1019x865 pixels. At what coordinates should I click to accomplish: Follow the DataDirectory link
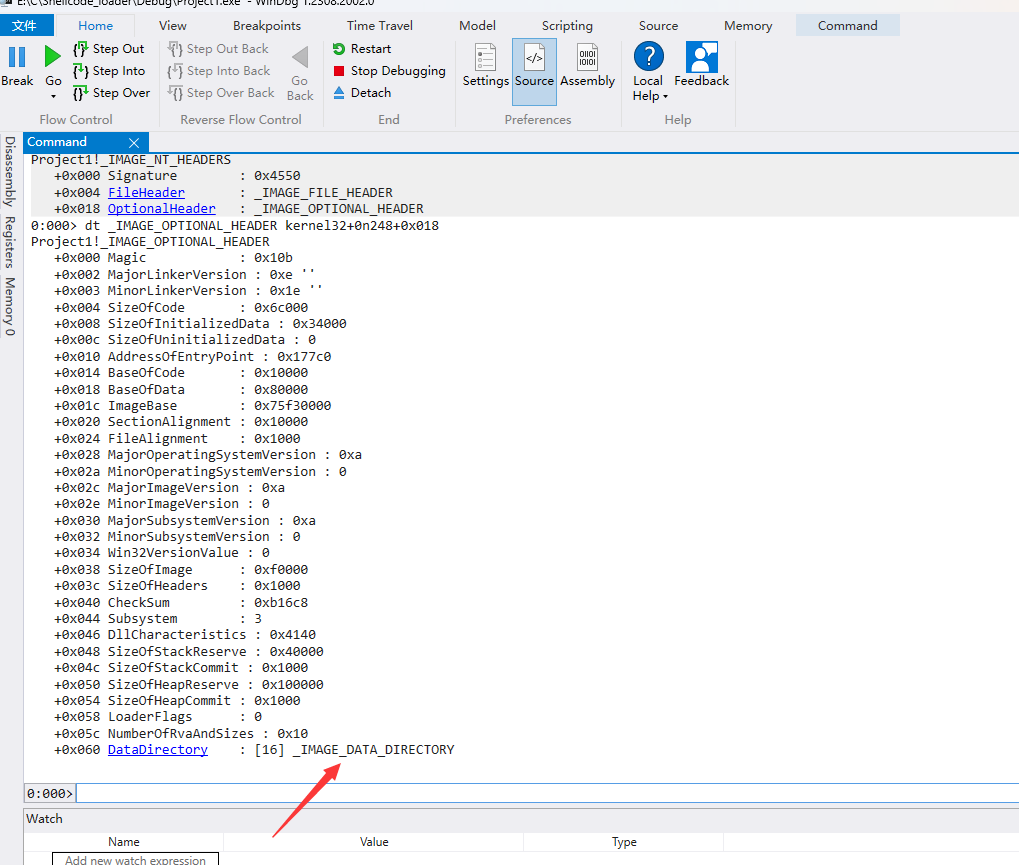[x=157, y=750]
